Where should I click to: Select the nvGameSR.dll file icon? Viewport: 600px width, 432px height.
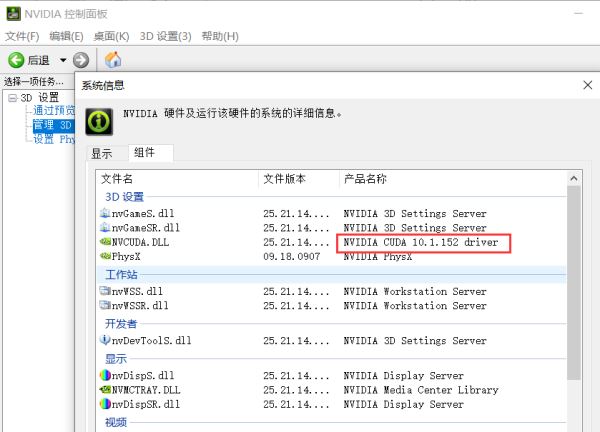pyautogui.click(x=105, y=227)
